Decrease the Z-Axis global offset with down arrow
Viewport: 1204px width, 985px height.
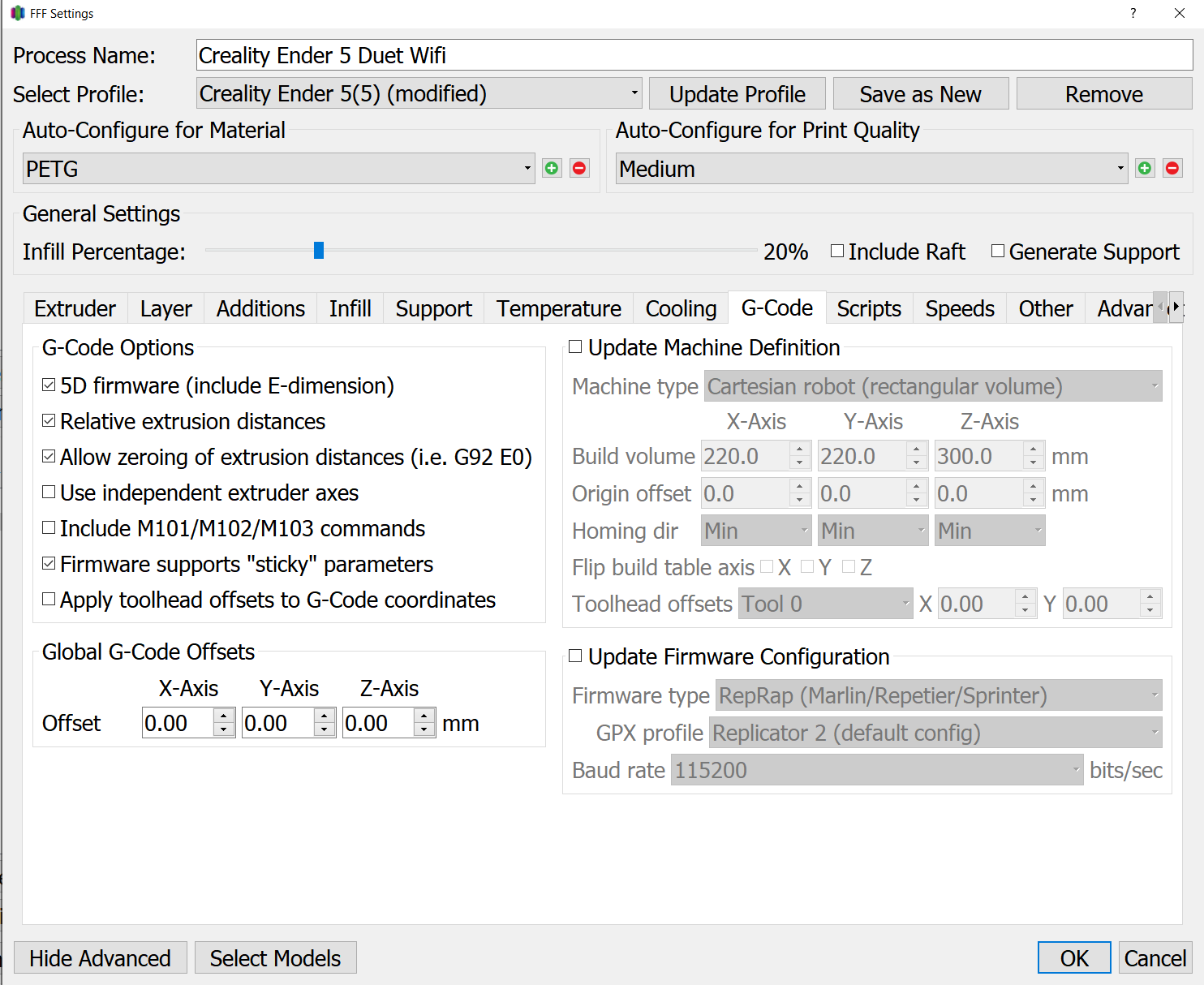point(424,730)
